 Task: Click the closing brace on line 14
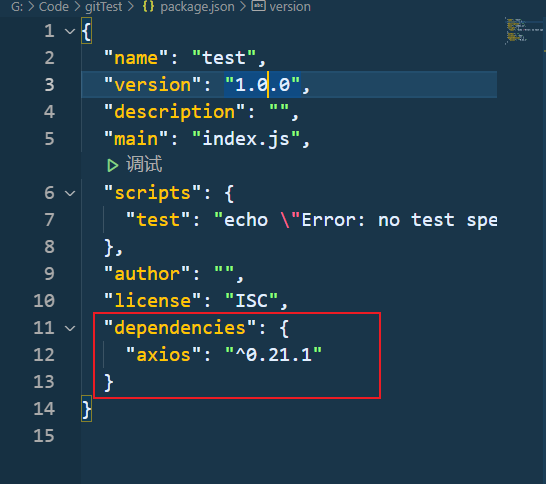pyautogui.click(x=86, y=409)
